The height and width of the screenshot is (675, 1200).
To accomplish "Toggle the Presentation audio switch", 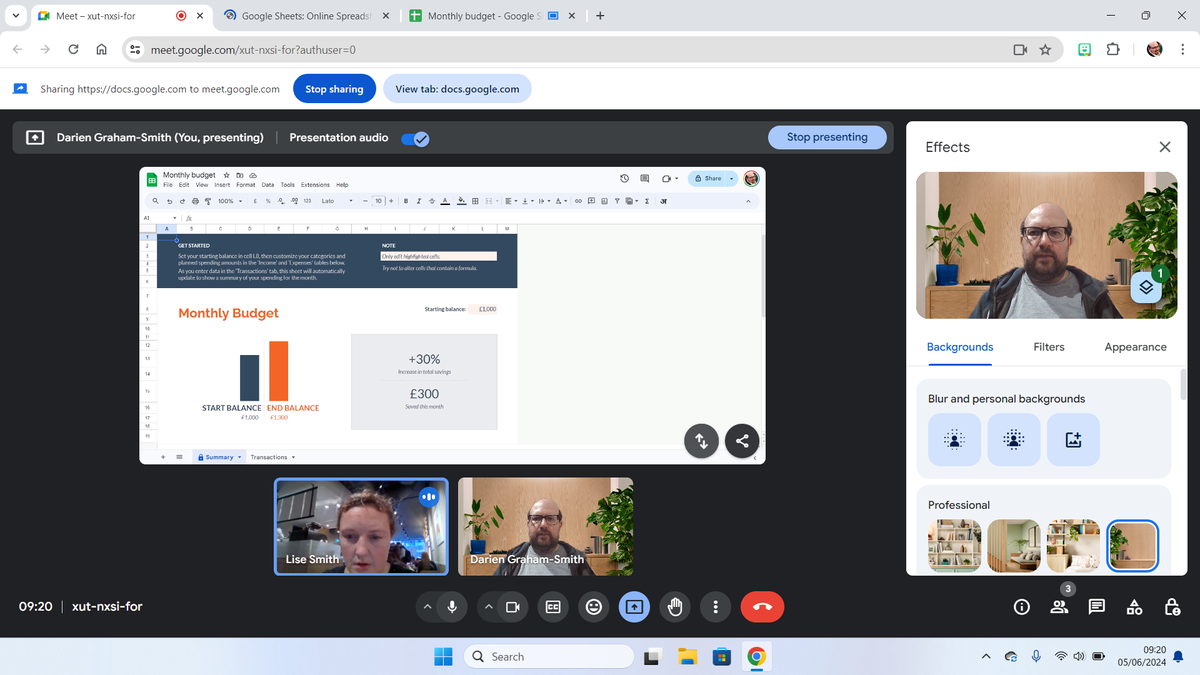I will point(414,139).
